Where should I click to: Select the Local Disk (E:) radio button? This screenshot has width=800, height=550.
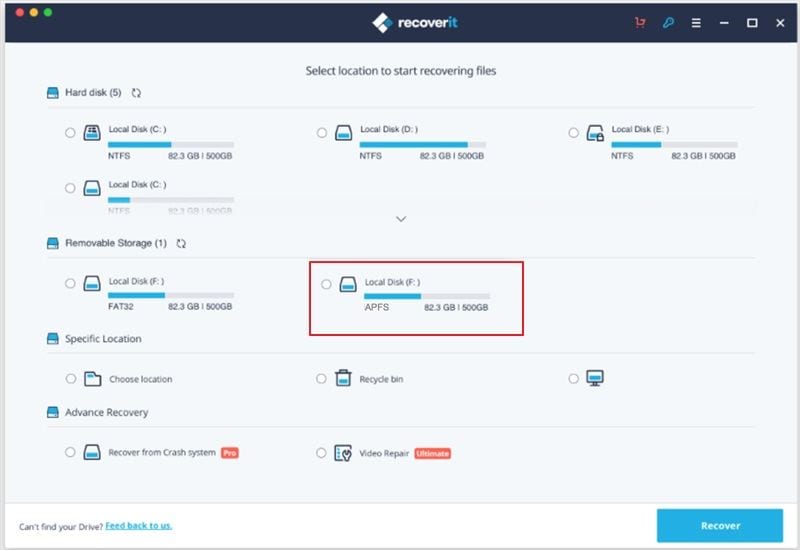point(573,133)
